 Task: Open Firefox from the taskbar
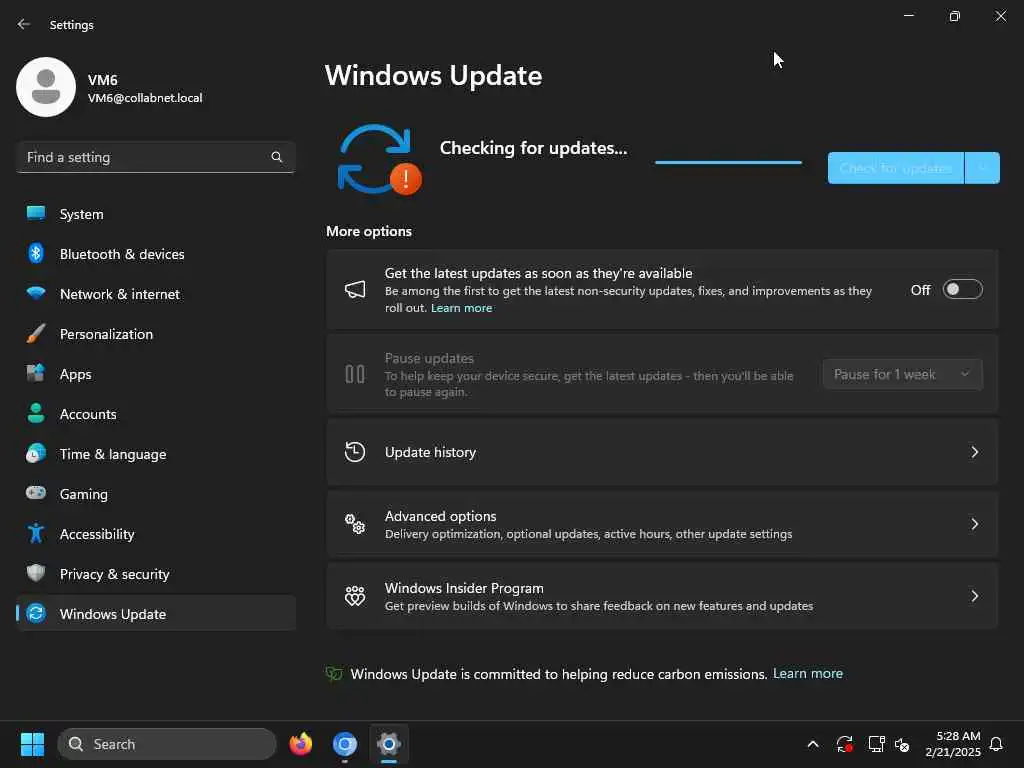click(x=300, y=744)
